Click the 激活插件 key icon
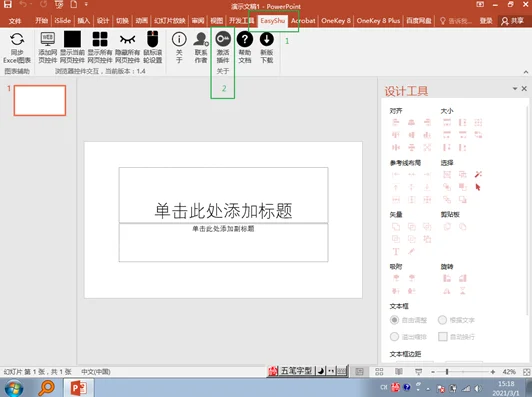Image resolution: width=532 pixels, height=397 pixels. (223, 39)
